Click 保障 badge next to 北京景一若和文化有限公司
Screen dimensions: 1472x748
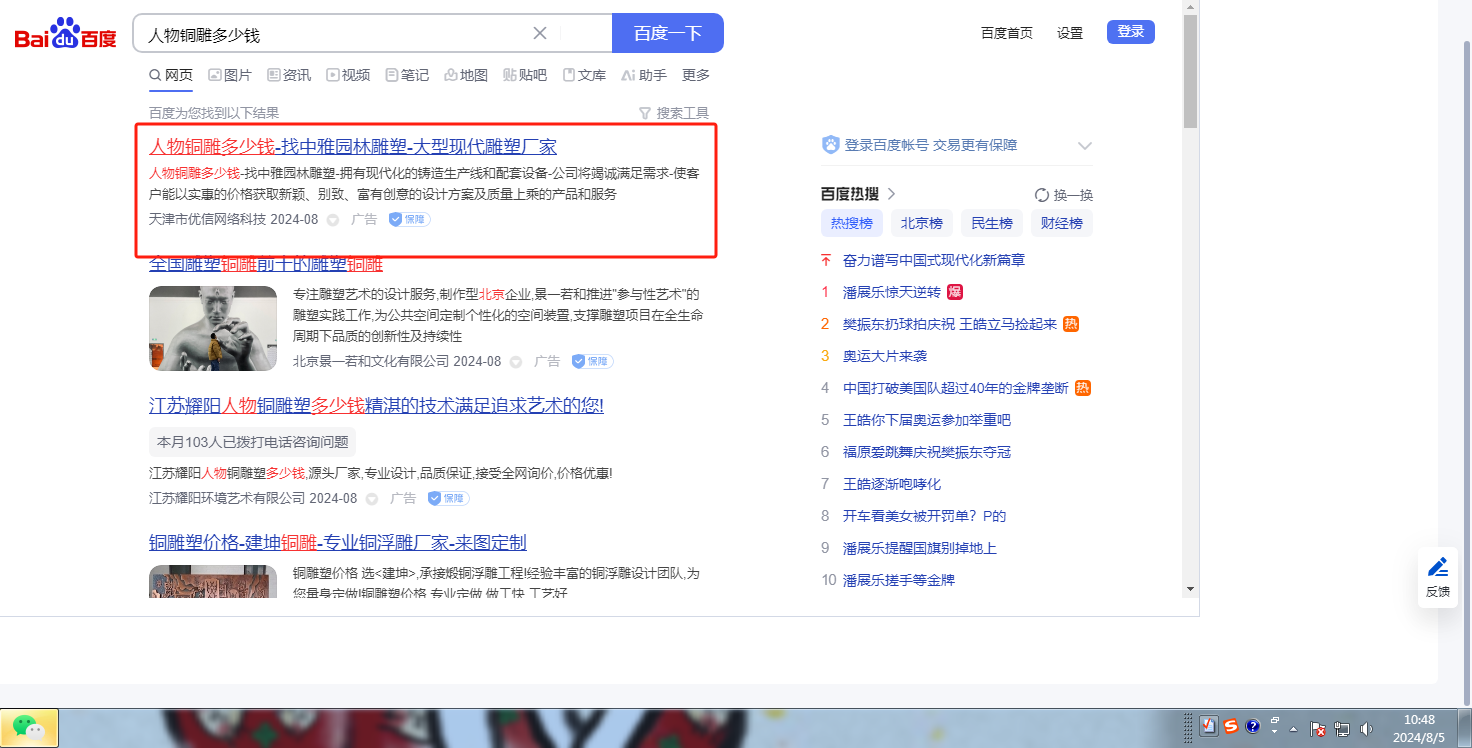coord(593,361)
